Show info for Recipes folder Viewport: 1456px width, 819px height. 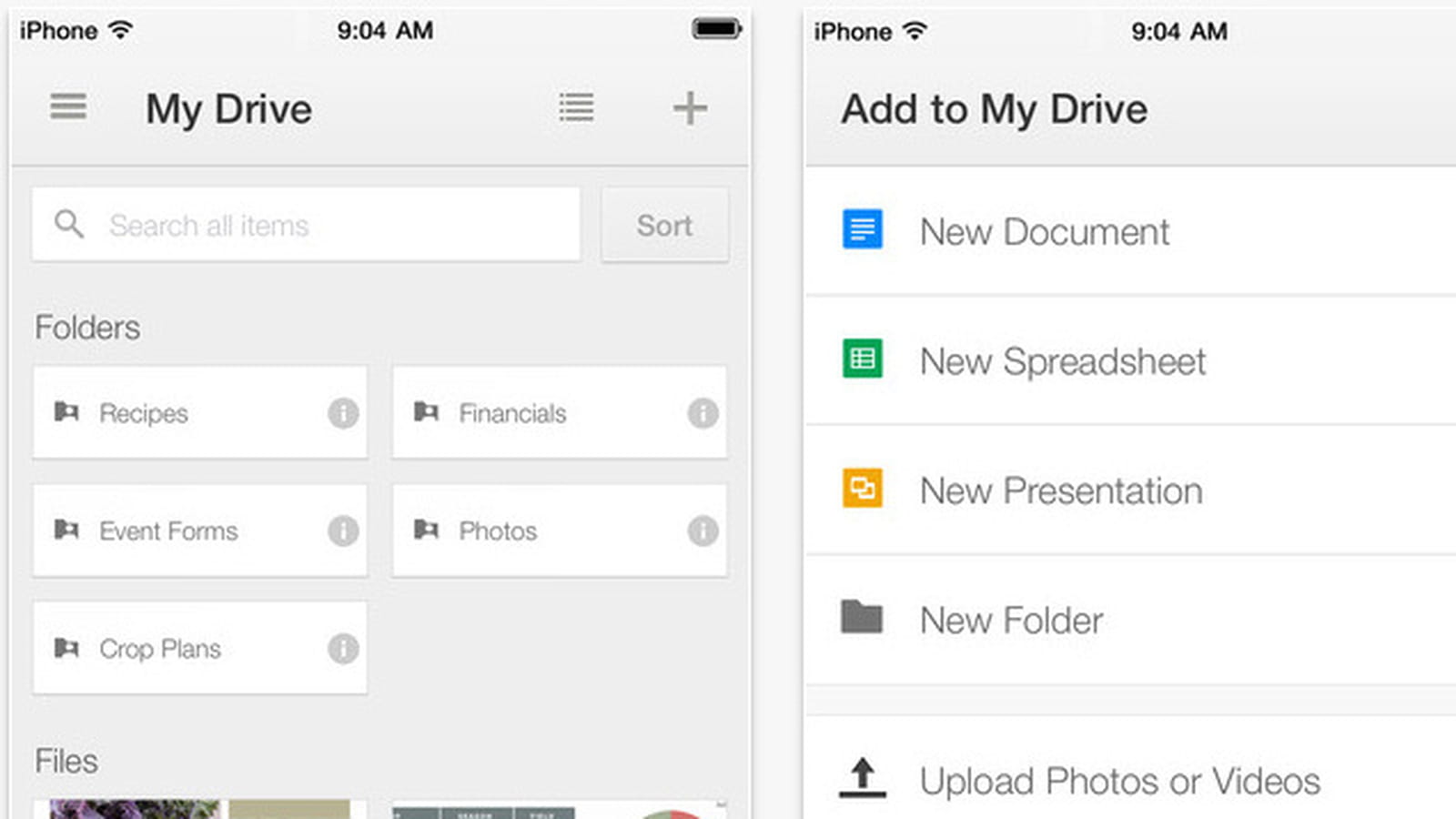point(343,413)
